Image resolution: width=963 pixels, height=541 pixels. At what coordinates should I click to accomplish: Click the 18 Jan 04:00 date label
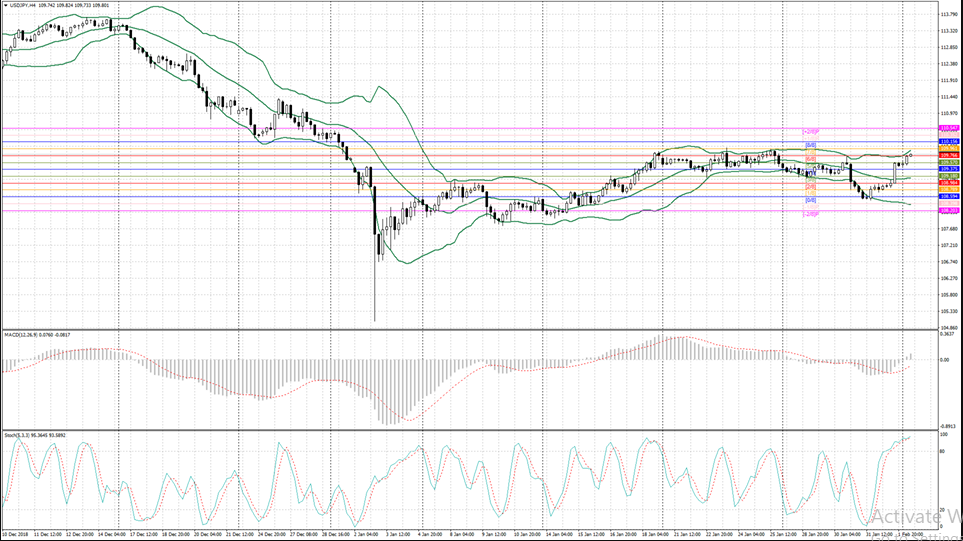coord(655,535)
